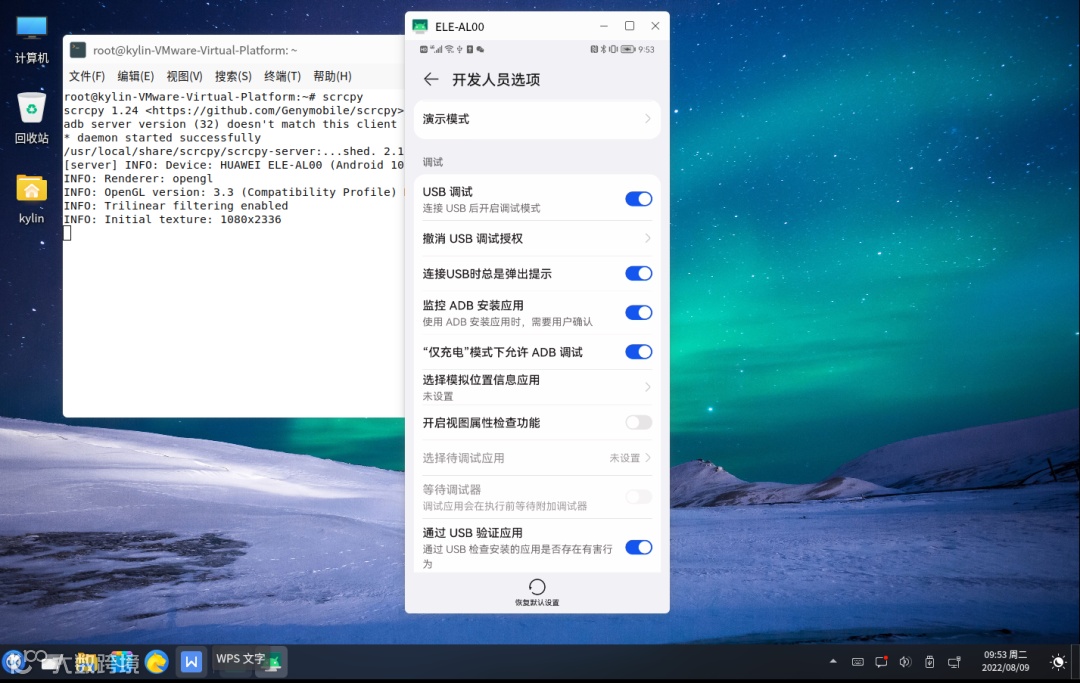The width and height of the screenshot is (1080, 683).
Task: Open the 文件(F) menu in the terminal
Action: (87, 76)
